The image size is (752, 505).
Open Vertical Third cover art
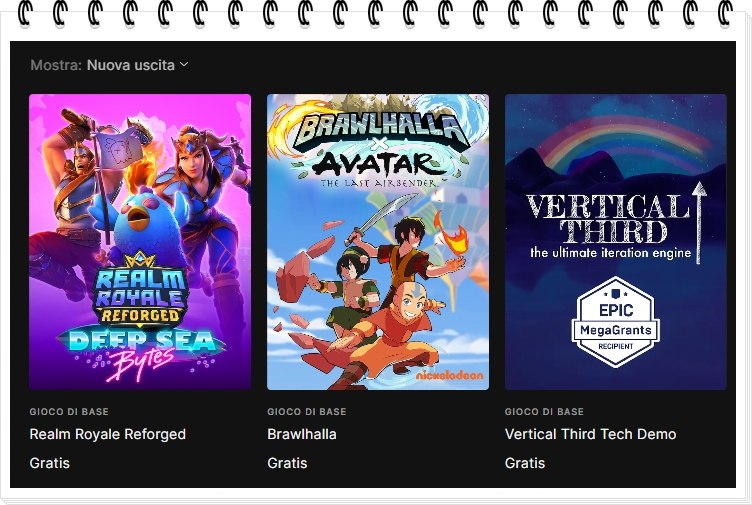(x=615, y=242)
